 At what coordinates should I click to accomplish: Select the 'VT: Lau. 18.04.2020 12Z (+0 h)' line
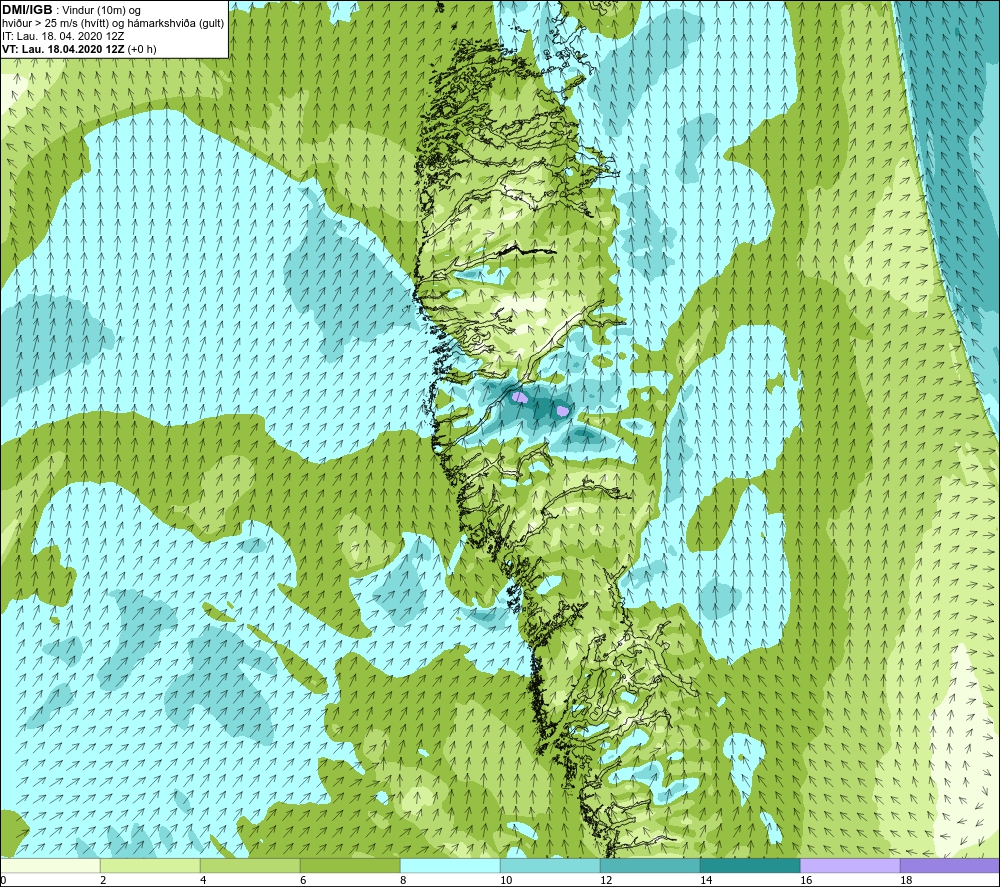pos(79,49)
